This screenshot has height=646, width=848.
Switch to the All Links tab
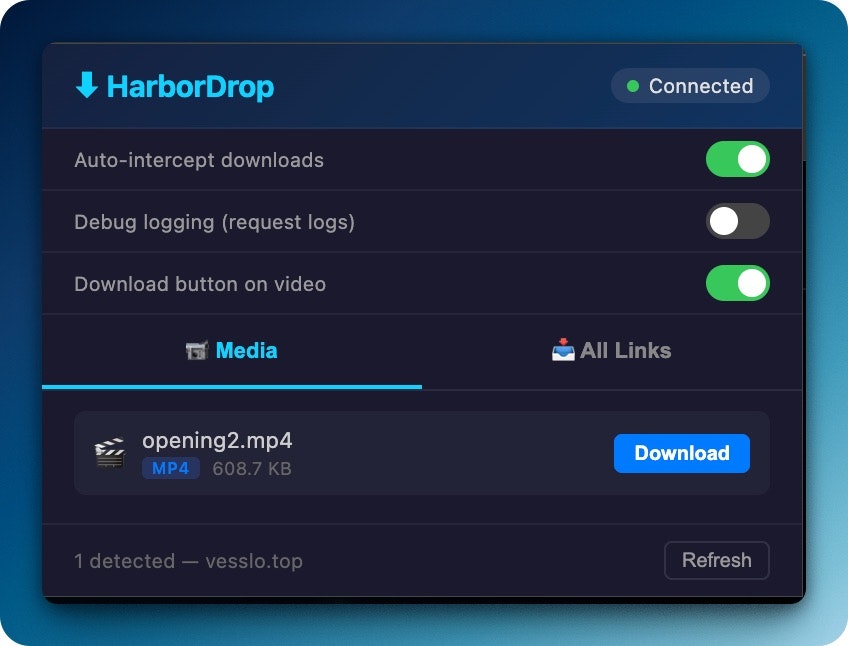[610, 350]
